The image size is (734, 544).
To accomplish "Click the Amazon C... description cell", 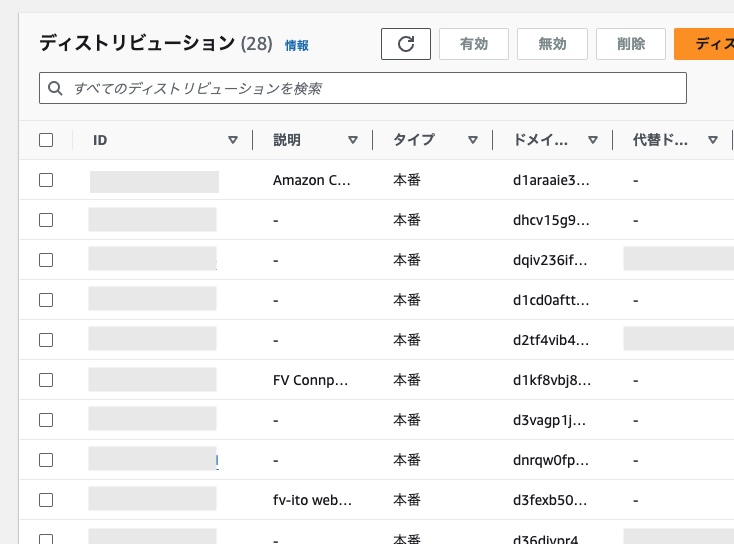I will click(x=312, y=180).
